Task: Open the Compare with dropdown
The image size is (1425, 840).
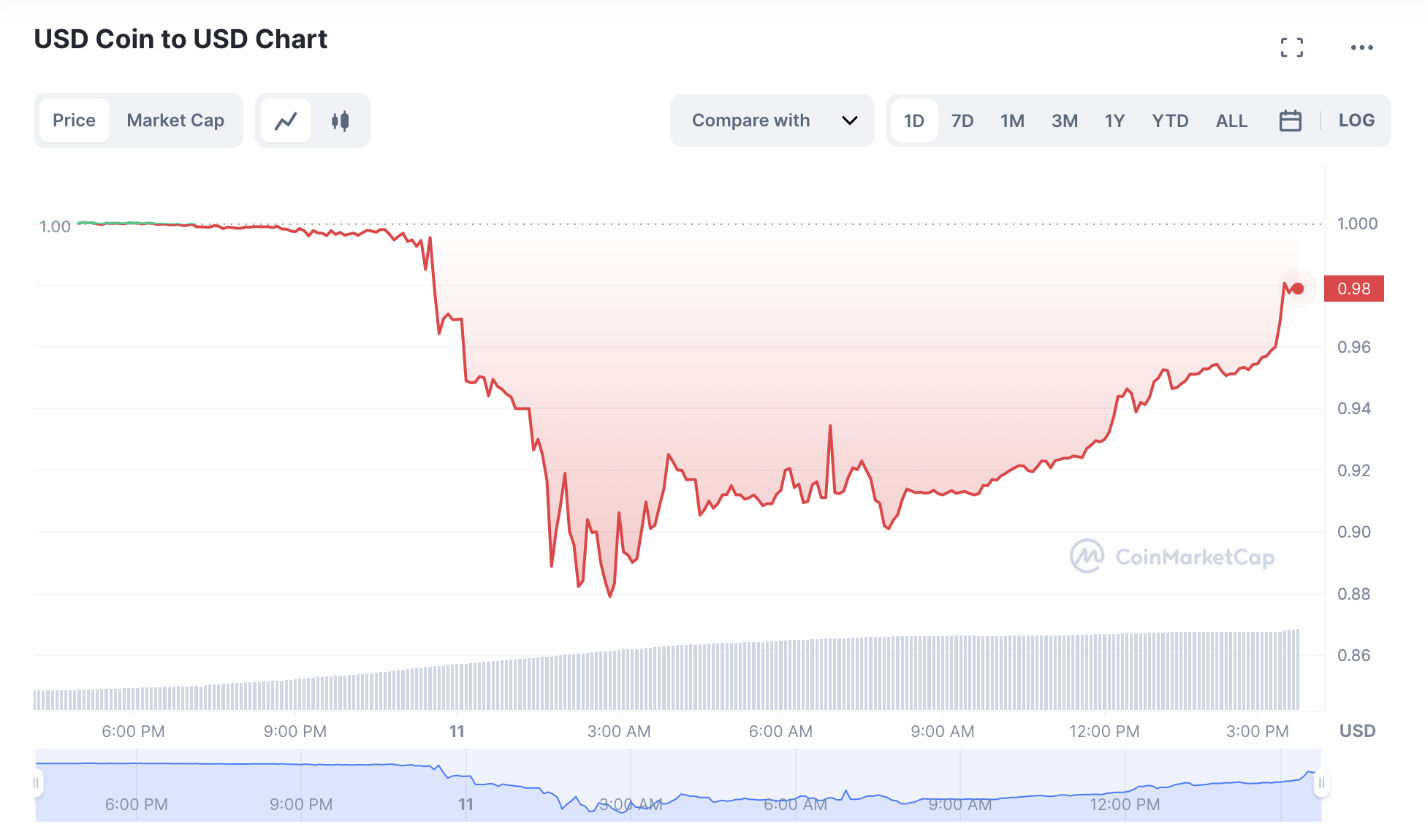Action: pyautogui.click(x=751, y=121)
